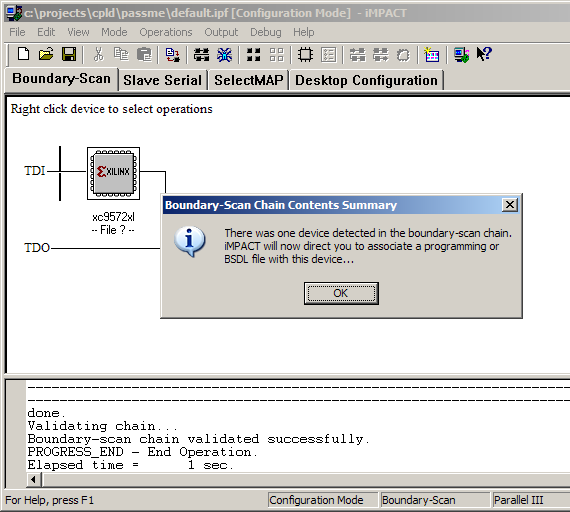Click the Paste clipboard icon
The width and height of the screenshot is (570, 512).
click(144, 55)
